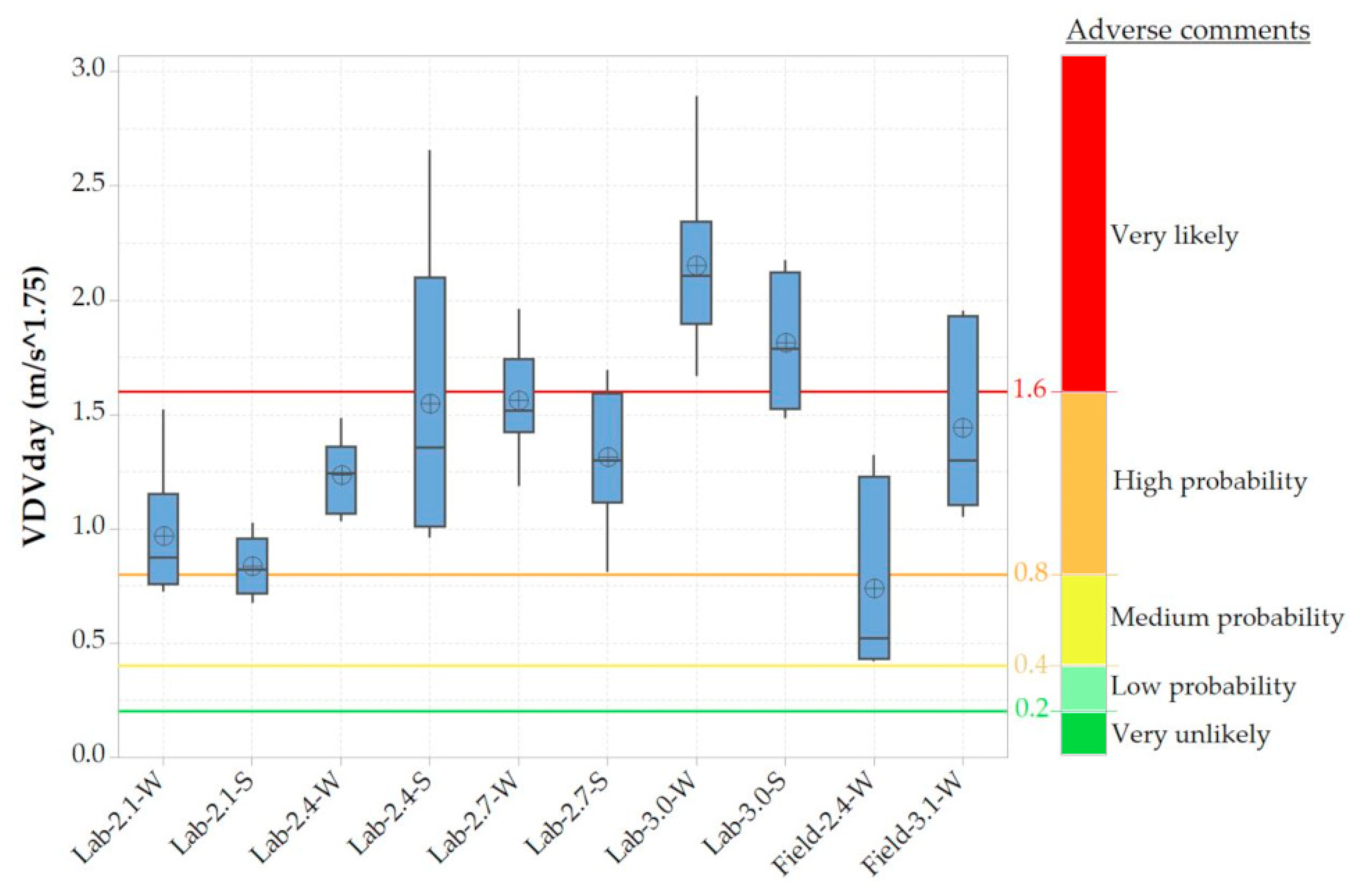Click the red Very likely color band

1084,223
